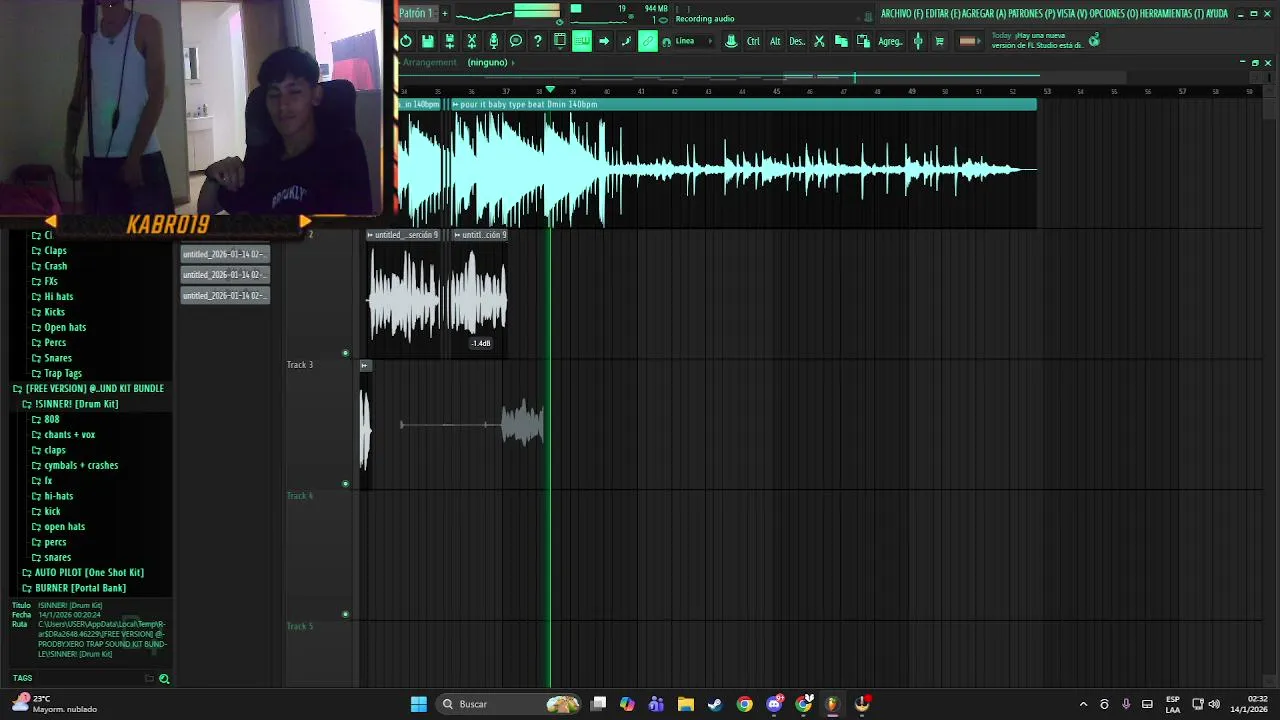The image size is (1280, 720).
Task: Click the audio editor scissors icon beside render
Action: pos(472,41)
